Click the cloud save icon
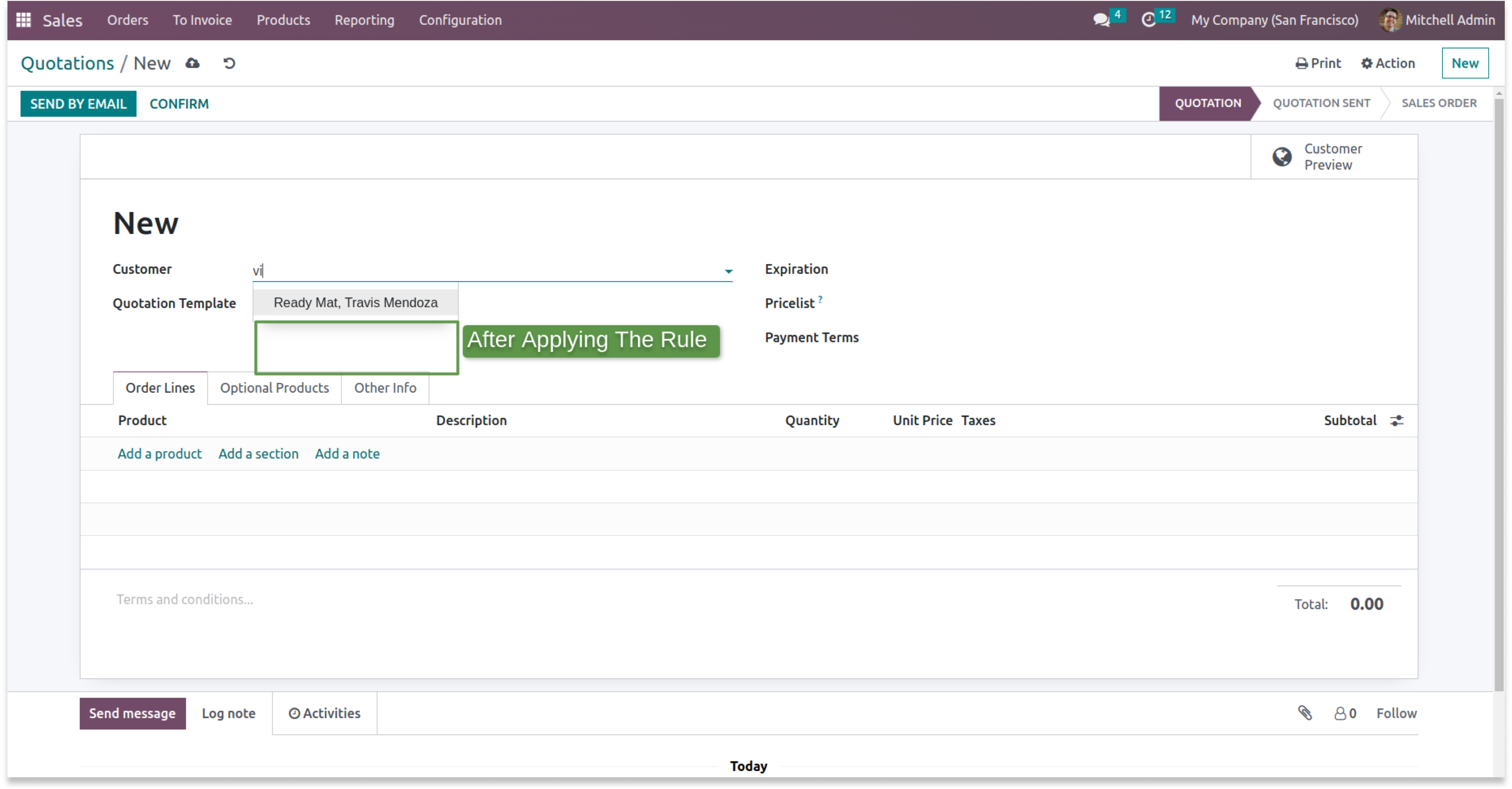The height and width of the screenshot is (789, 1512). pyautogui.click(x=193, y=63)
